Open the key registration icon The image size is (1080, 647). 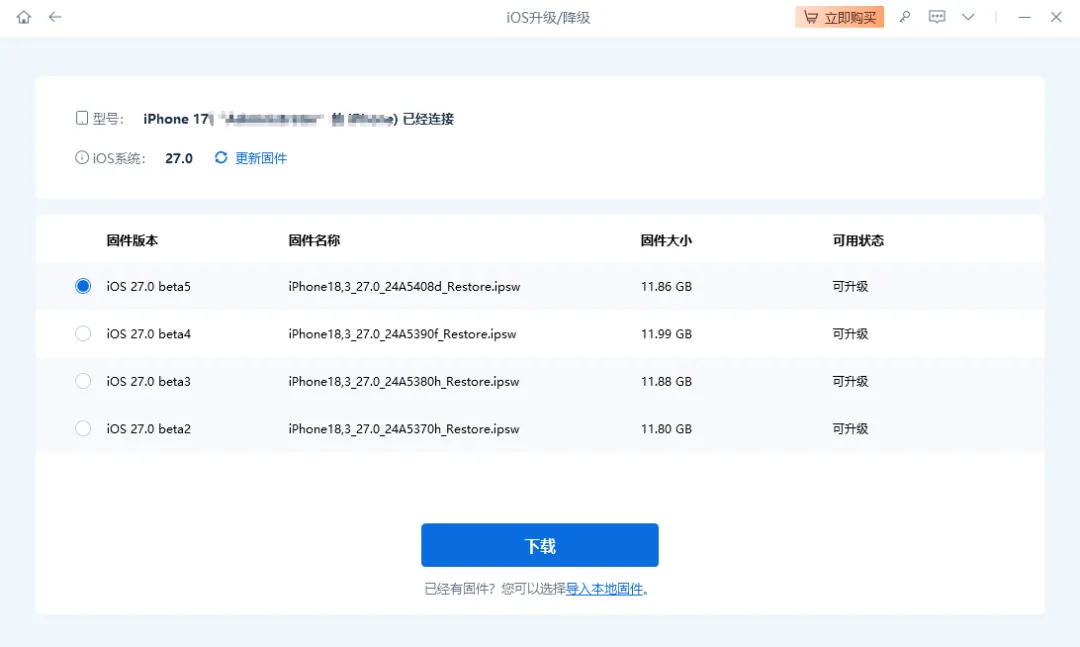pos(905,17)
